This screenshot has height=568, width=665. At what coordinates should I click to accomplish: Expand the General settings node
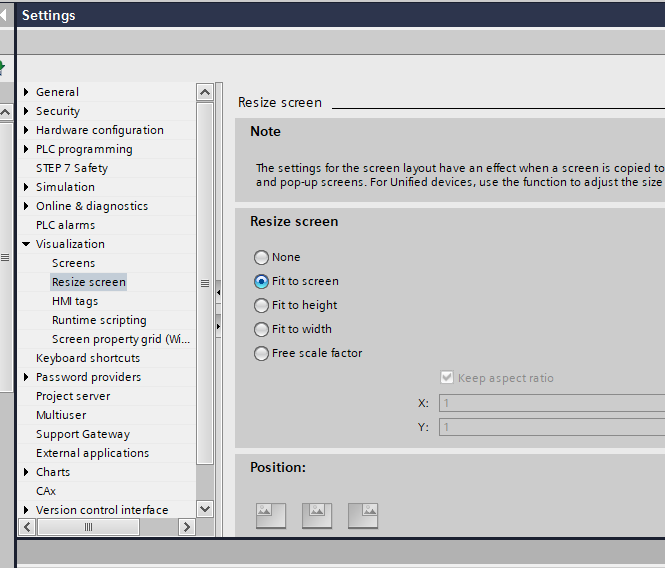pos(26,92)
